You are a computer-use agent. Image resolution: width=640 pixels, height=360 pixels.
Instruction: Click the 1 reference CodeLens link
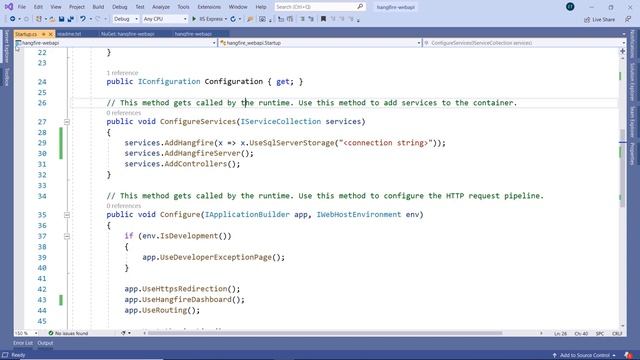[x=122, y=73]
